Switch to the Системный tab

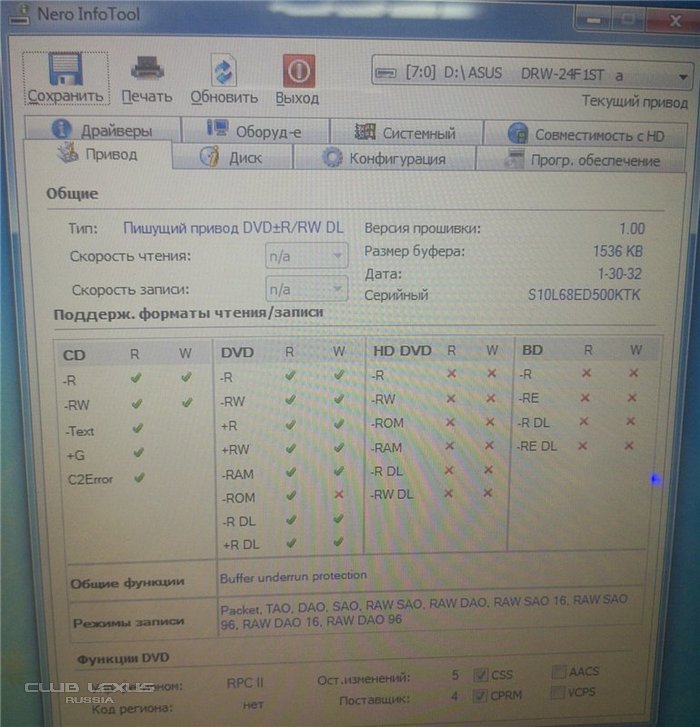click(405, 133)
